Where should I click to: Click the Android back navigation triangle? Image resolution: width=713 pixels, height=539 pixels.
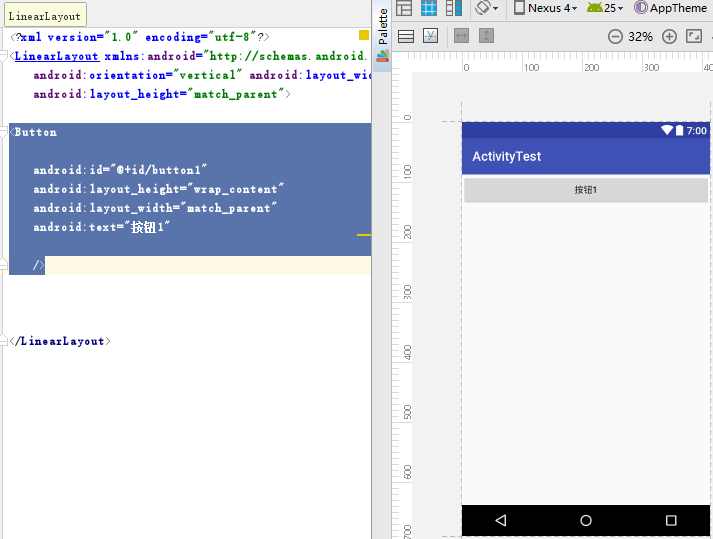coord(501,520)
